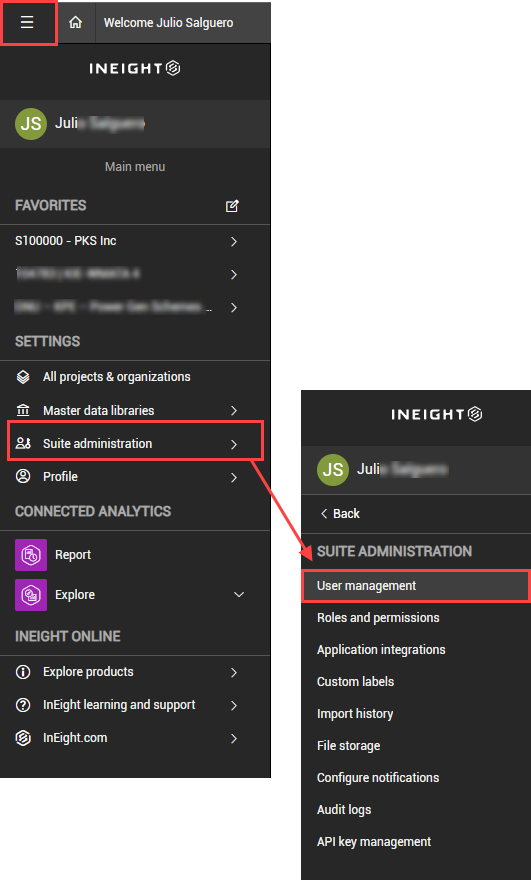
Task: Click the Master data libraries building icon
Action: click(x=23, y=411)
